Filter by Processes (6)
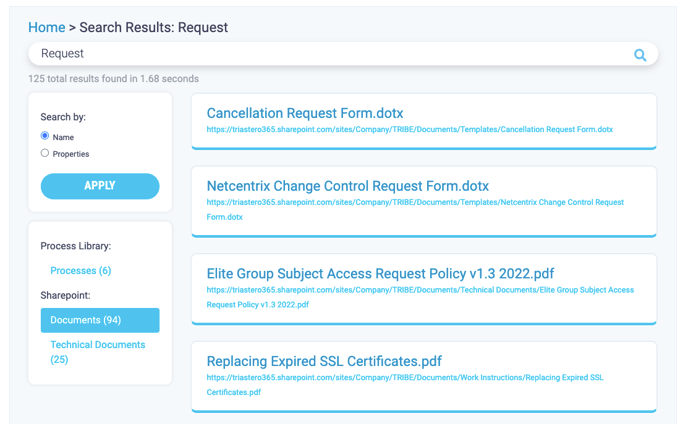Viewport: 688px width, 424px height. coord(81,270)
